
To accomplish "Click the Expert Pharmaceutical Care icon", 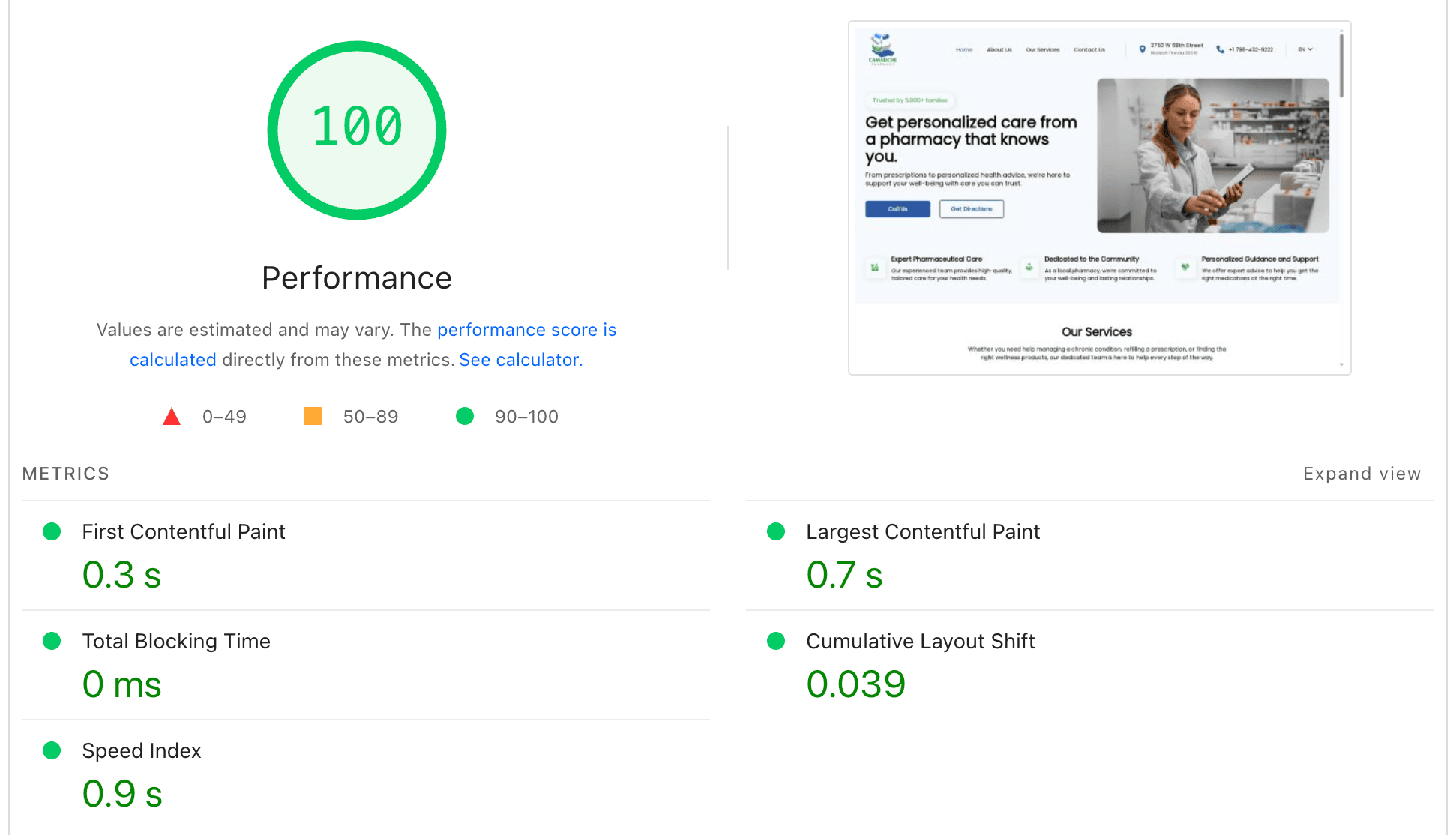I will 875,266.
